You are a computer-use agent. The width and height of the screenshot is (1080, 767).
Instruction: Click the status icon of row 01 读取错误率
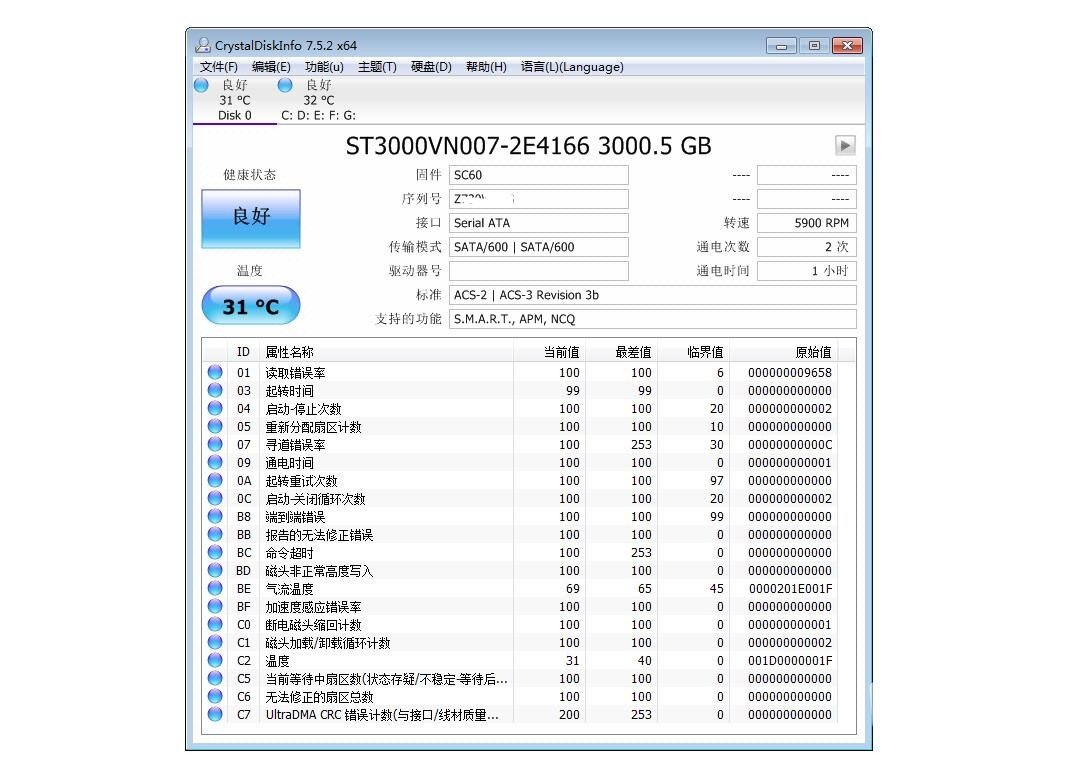(215, 372)
